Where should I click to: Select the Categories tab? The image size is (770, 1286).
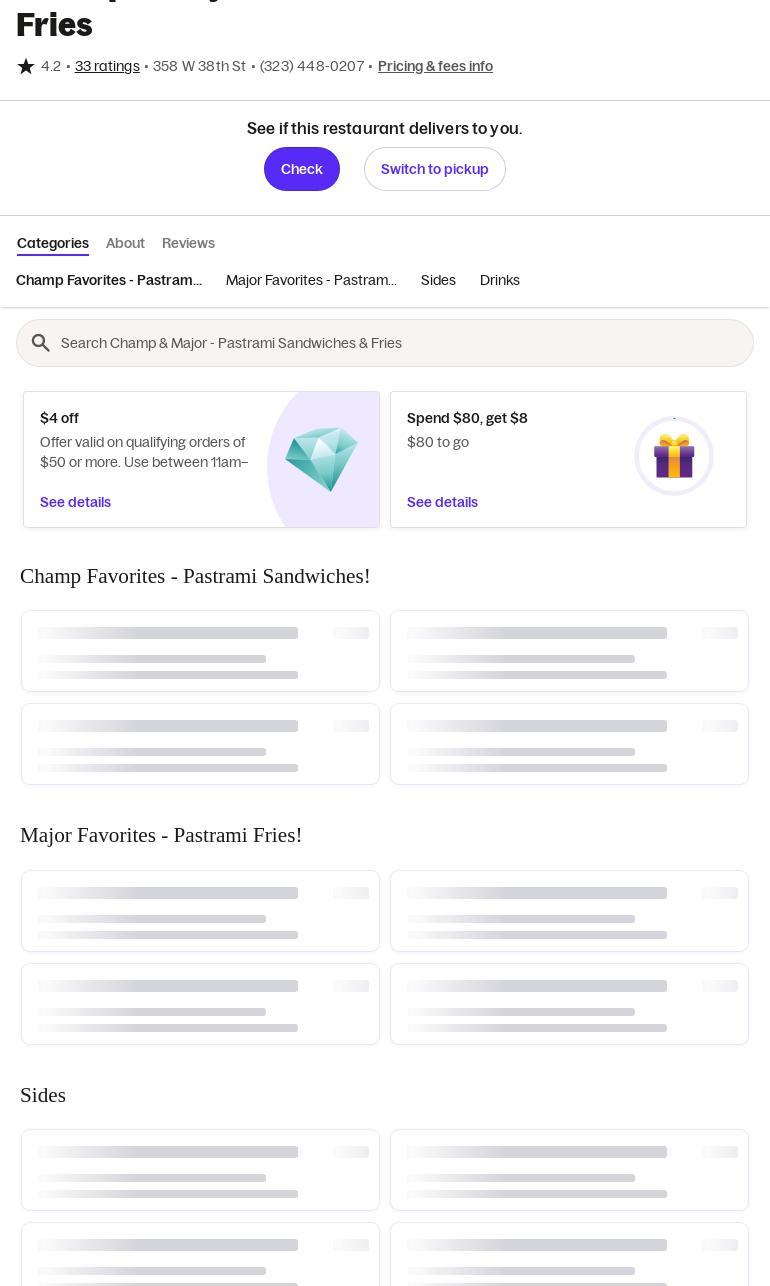pos(53,243)
